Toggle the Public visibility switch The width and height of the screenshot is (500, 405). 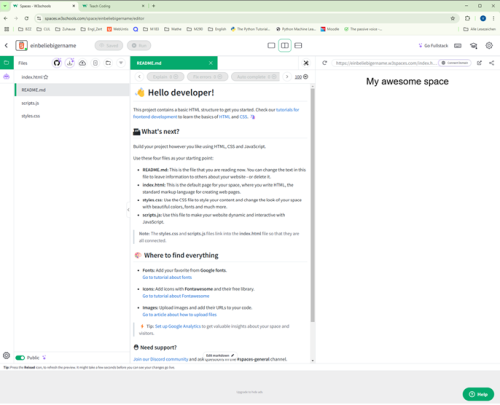(20, 358)
